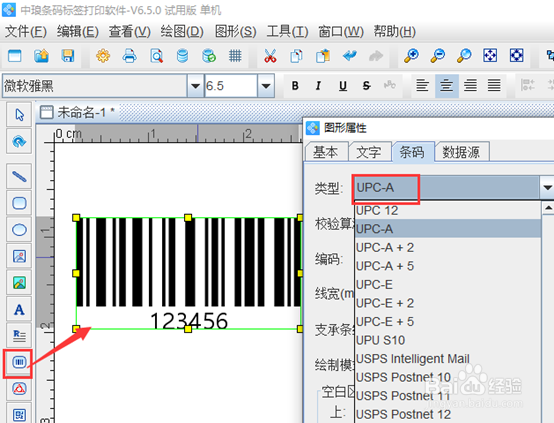Image resolution: width=554 pixels, height=423 pixels.
Task: Toggle strikethrough formatting
Action: click(x=366, y=86)
